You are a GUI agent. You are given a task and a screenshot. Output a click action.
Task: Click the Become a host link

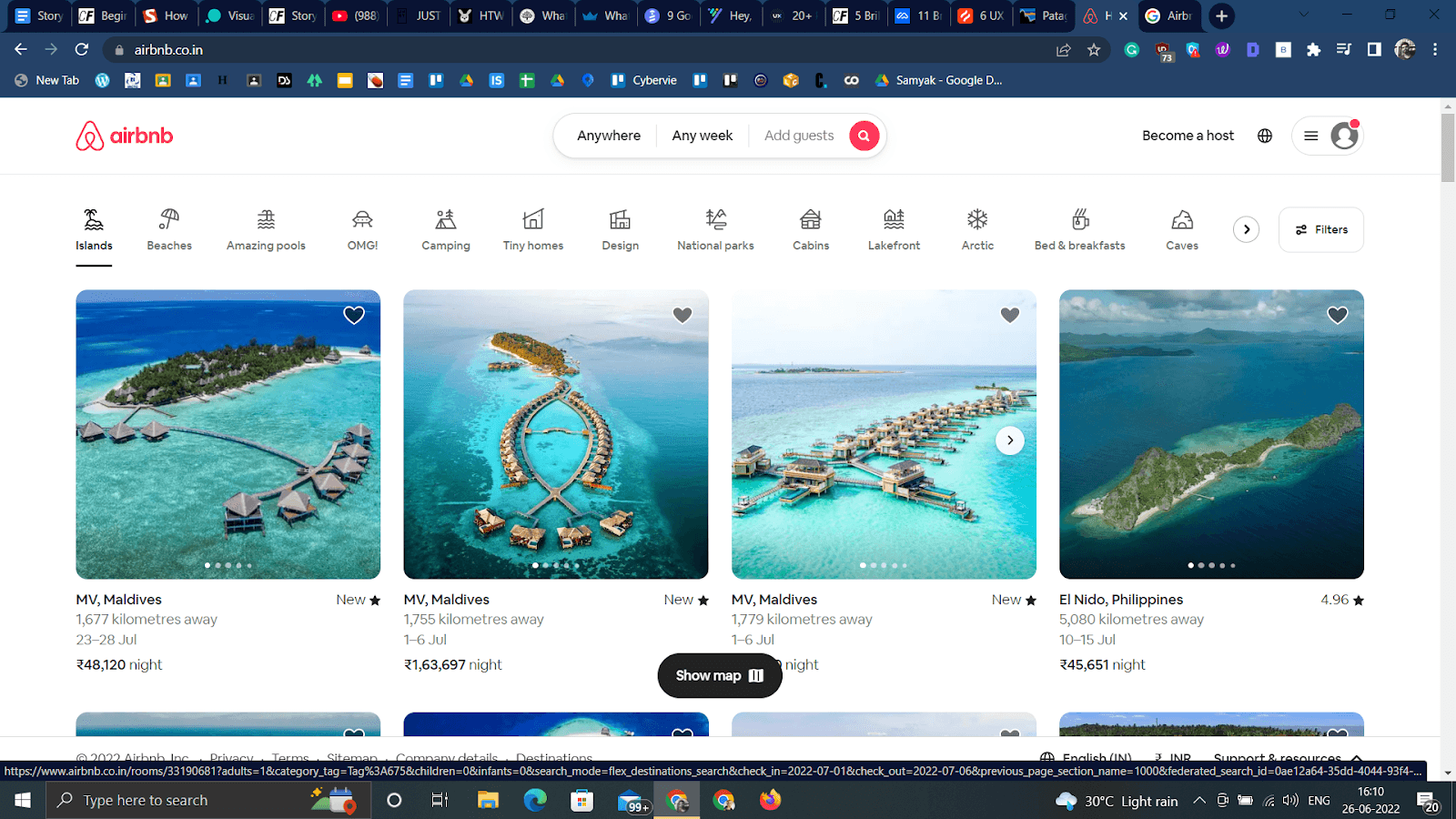[x=1188, y=135]
